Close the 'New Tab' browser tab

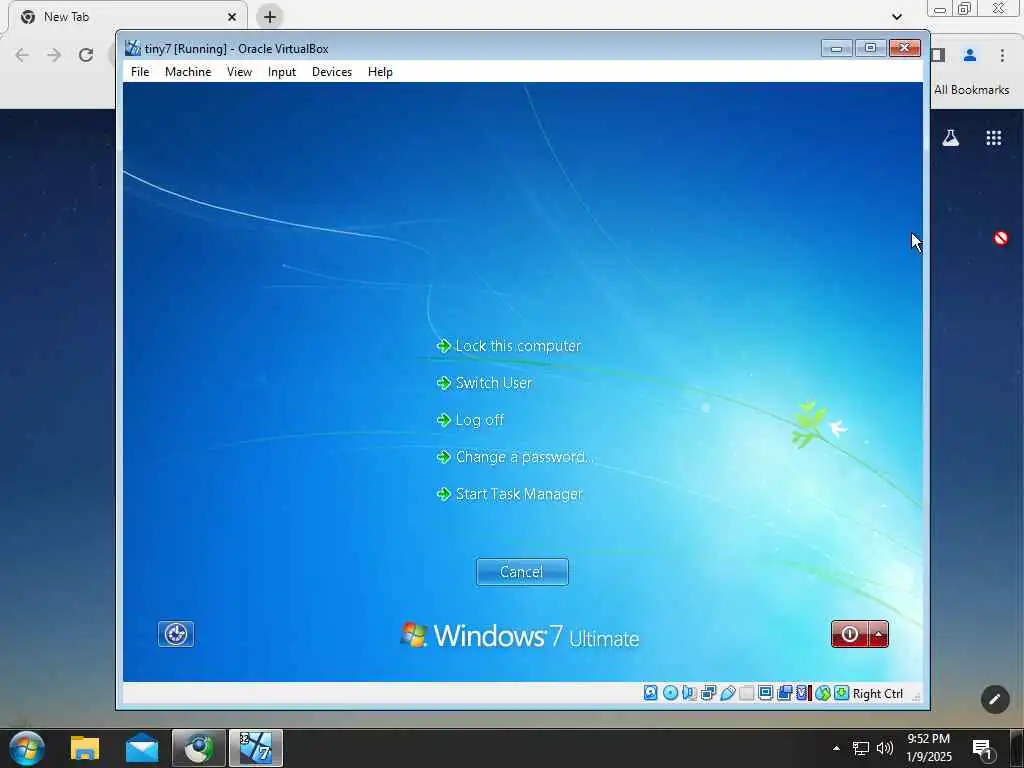pyautogui.click(x=232, y=17)
